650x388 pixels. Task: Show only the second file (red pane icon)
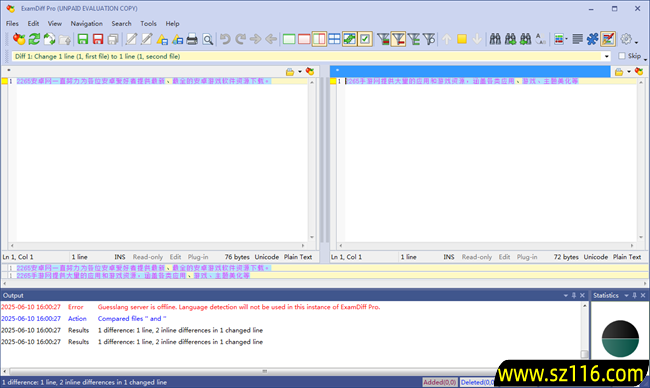tap(304, 39)
